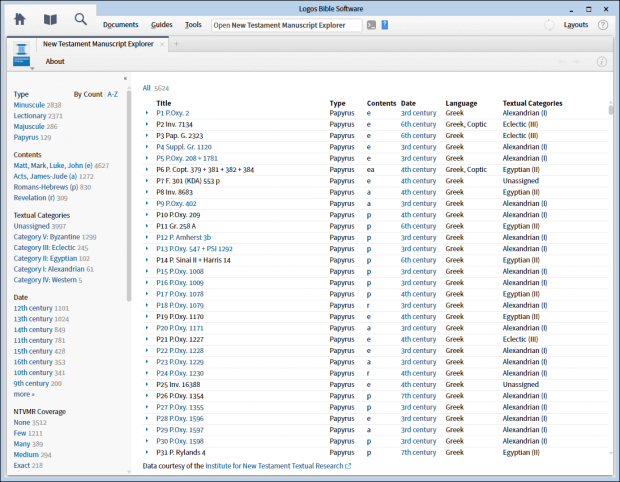Click the About menu item
This screenshot has height=482, width=620.
(x=55, y=61)
